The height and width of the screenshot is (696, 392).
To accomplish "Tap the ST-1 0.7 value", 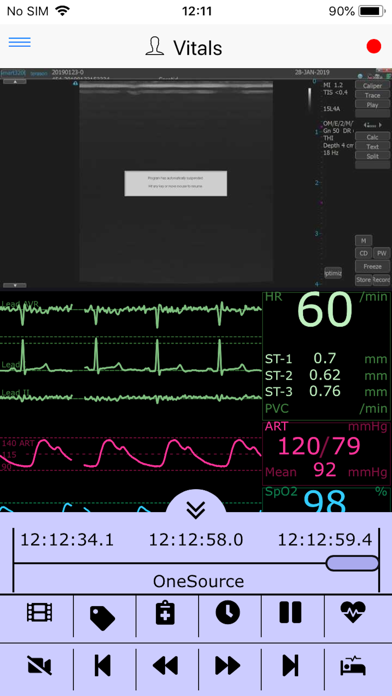I will pos(325,358).
